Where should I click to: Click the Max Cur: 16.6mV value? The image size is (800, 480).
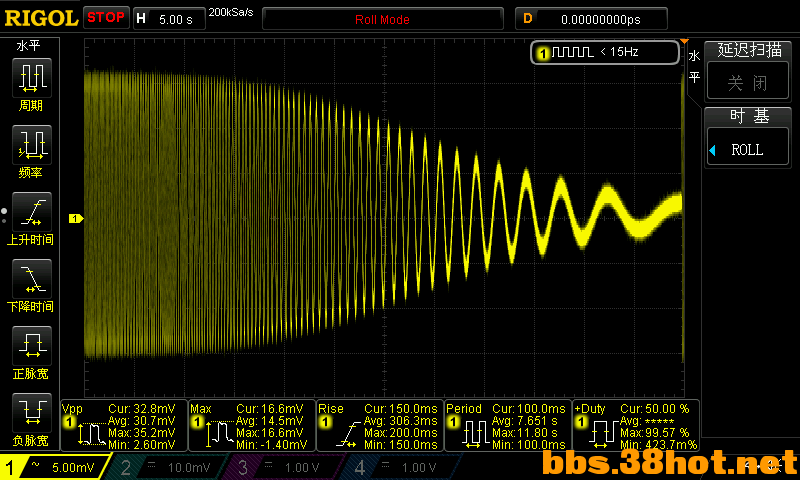270,409
